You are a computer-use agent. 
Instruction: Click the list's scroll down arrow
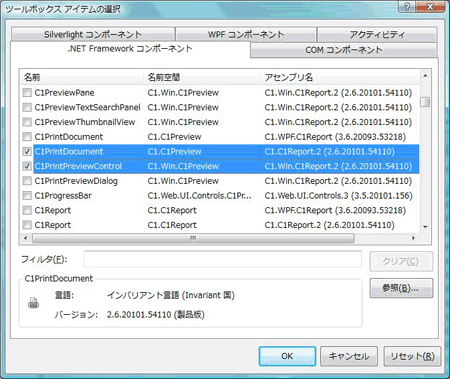coord(425,227)
